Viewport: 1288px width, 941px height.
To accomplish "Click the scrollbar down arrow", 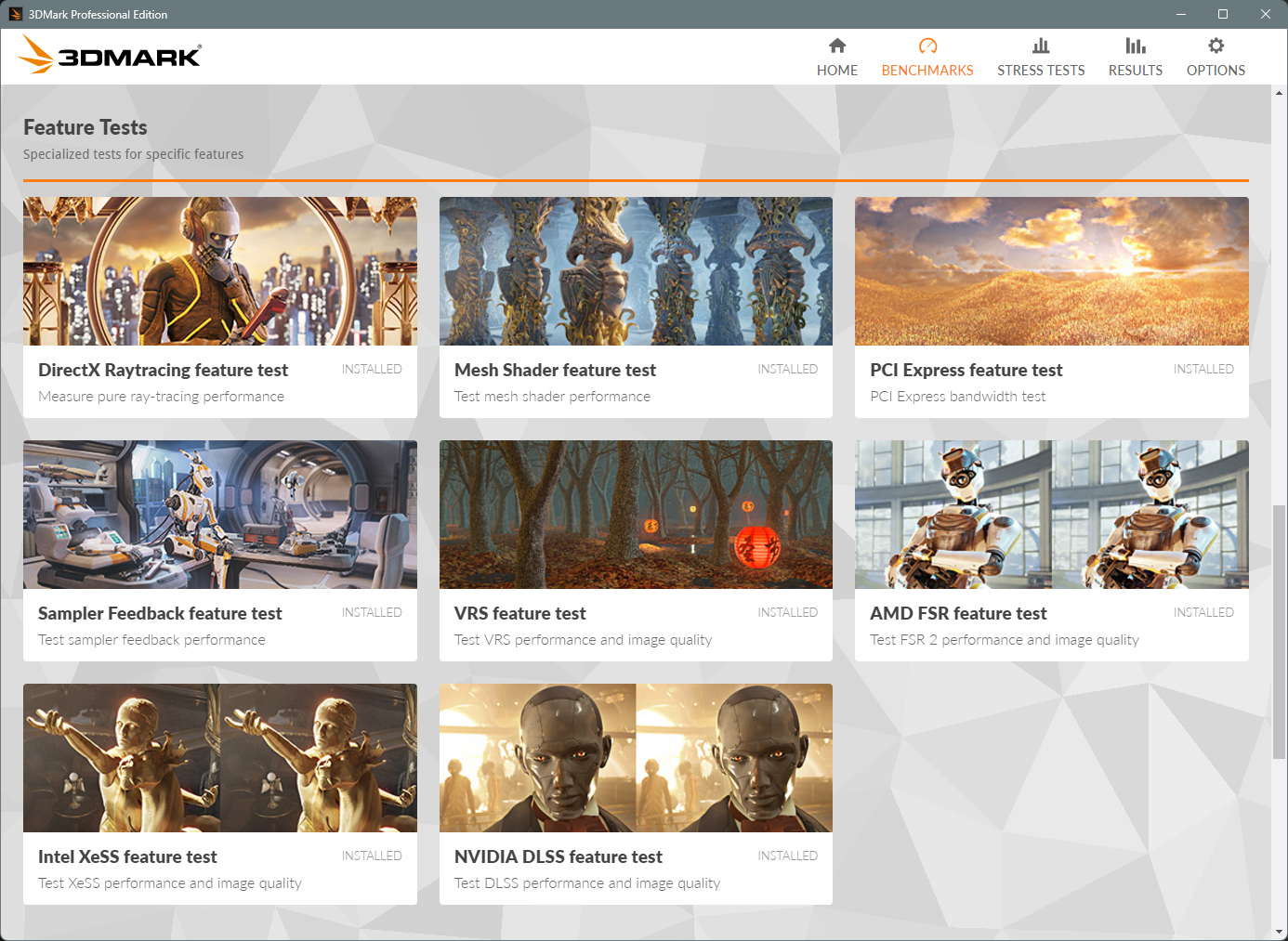I will point(1279,932).
